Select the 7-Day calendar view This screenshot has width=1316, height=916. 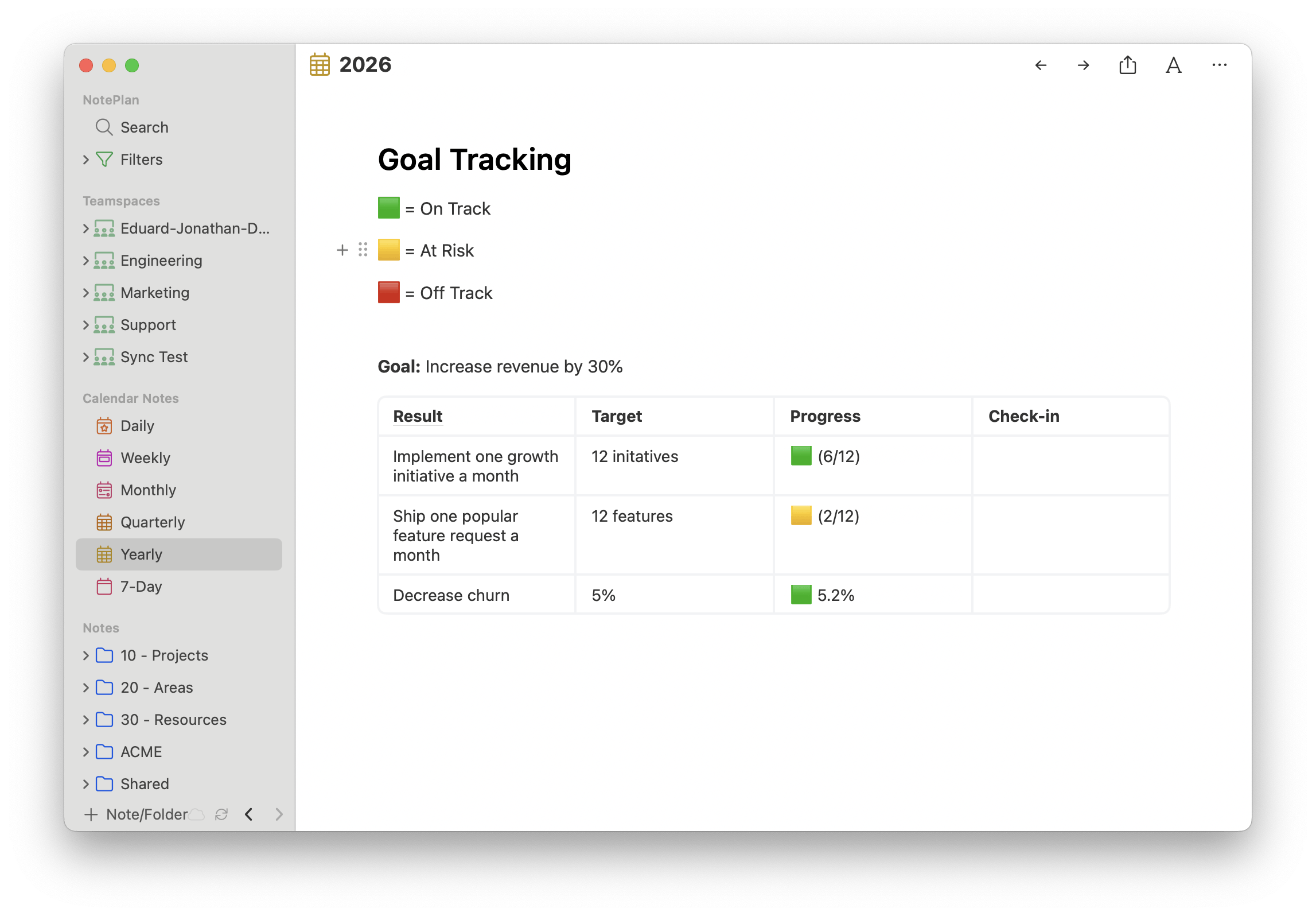click(141, 587)
